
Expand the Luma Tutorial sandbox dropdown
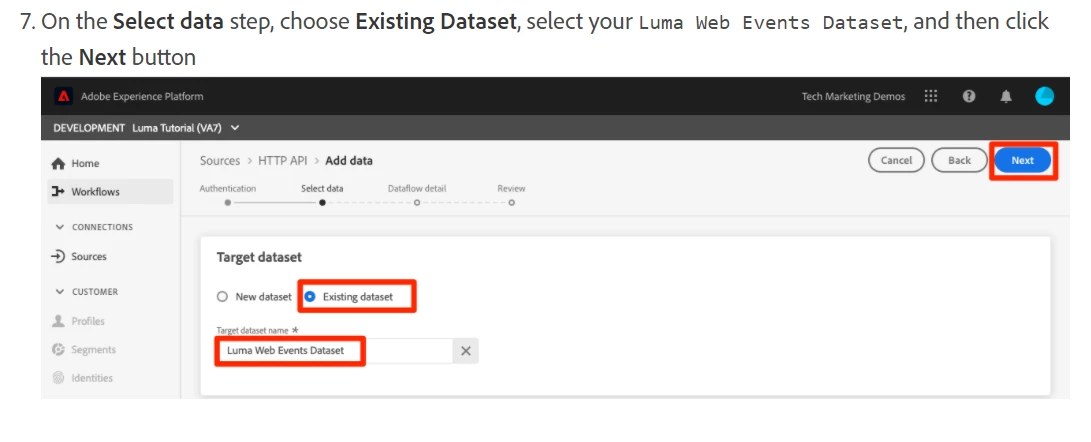pyautogui.click(x=234, y=127)
